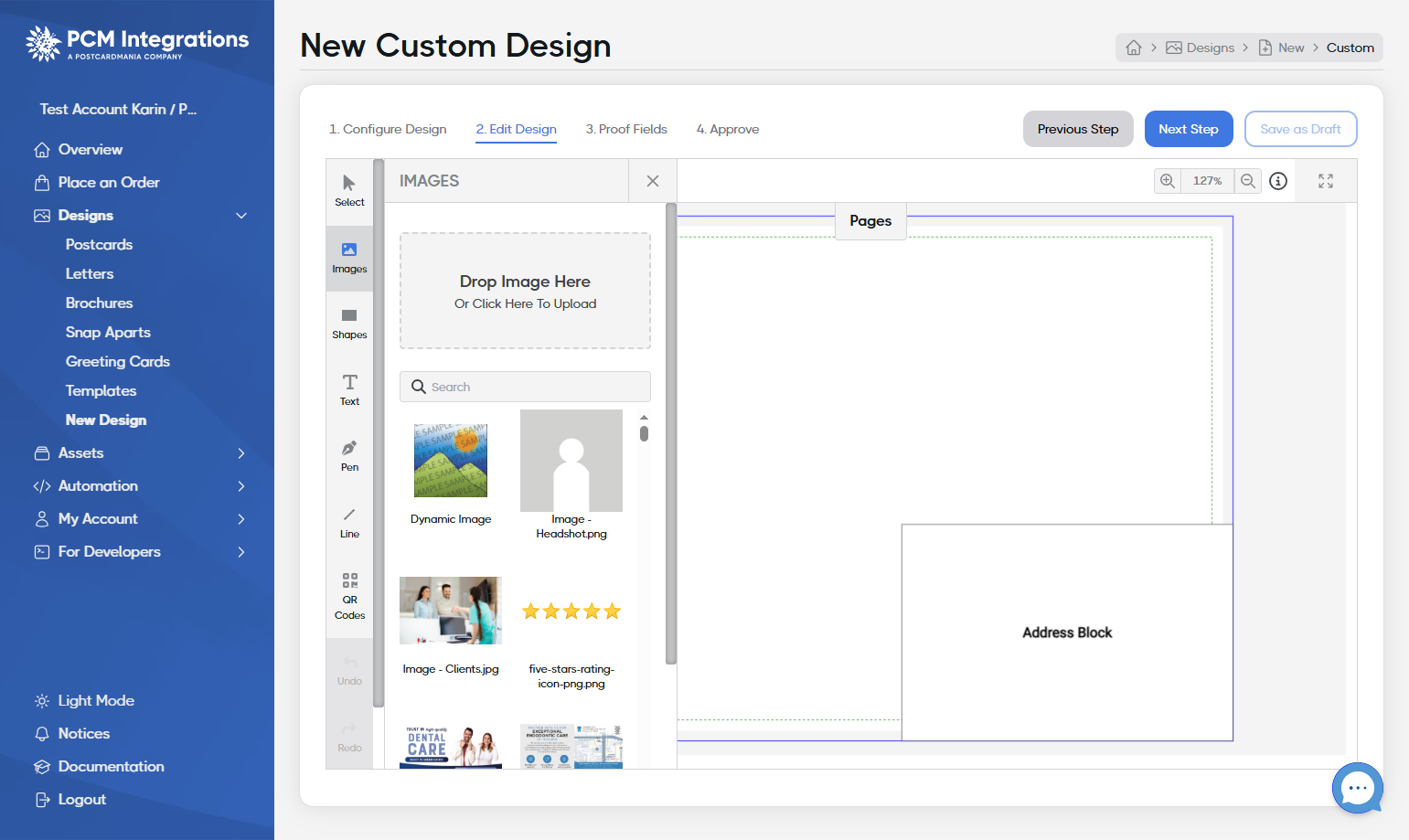Click the 127% zoom level value
This screenshot has width=1409, height=840.
pos(1207,181)
